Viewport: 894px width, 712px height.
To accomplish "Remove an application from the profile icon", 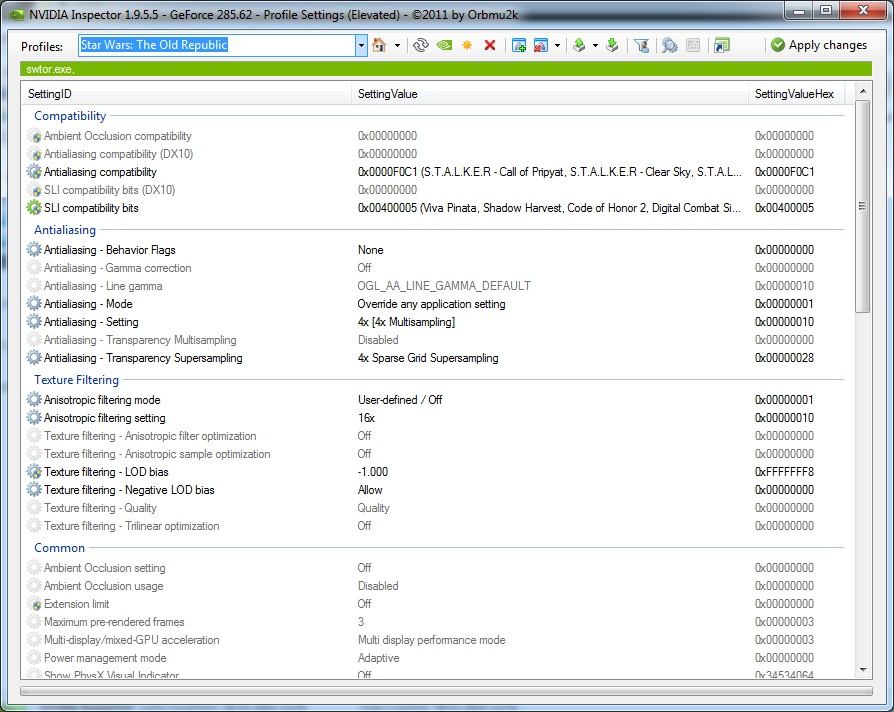I will 541,45.
